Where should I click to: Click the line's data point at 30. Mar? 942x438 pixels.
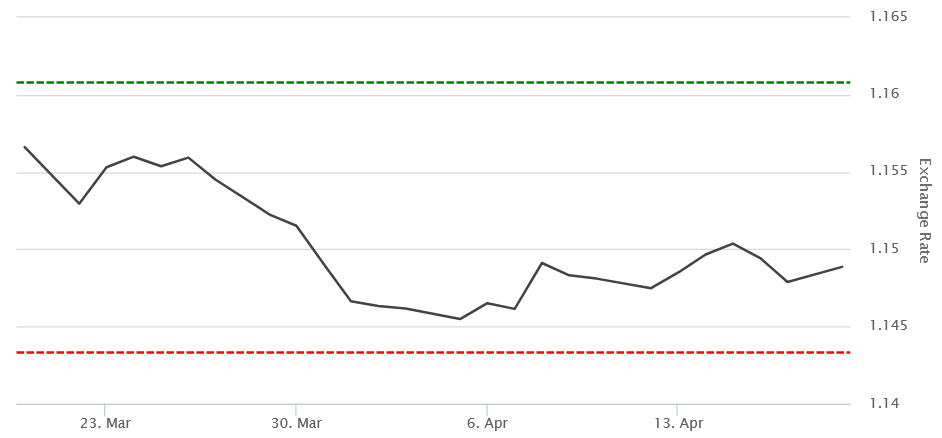pyautogui.click(x=296, y=226)
